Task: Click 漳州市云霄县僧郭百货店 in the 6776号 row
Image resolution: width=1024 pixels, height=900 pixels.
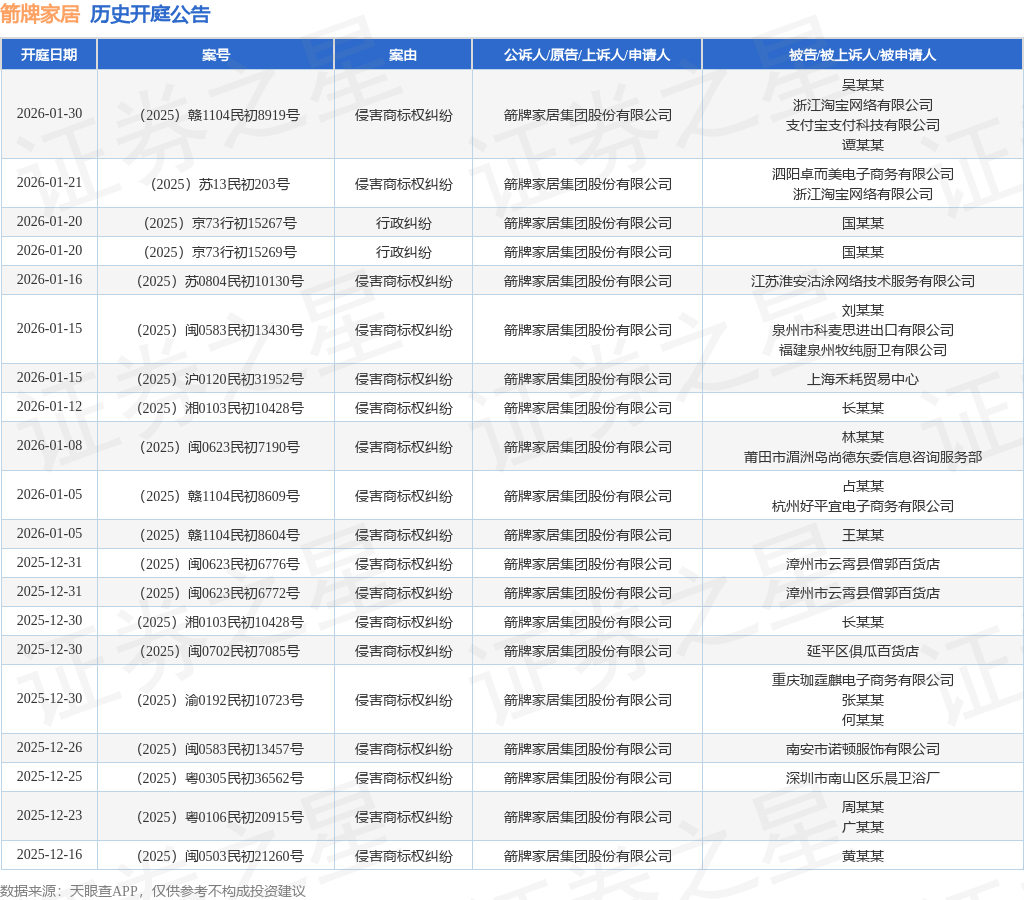Action: (x=862, y=564)
